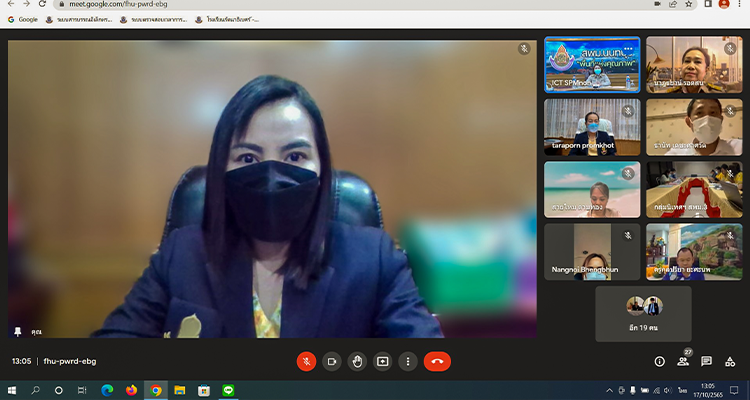Select the tile with mountain painting background

[695, 252]
